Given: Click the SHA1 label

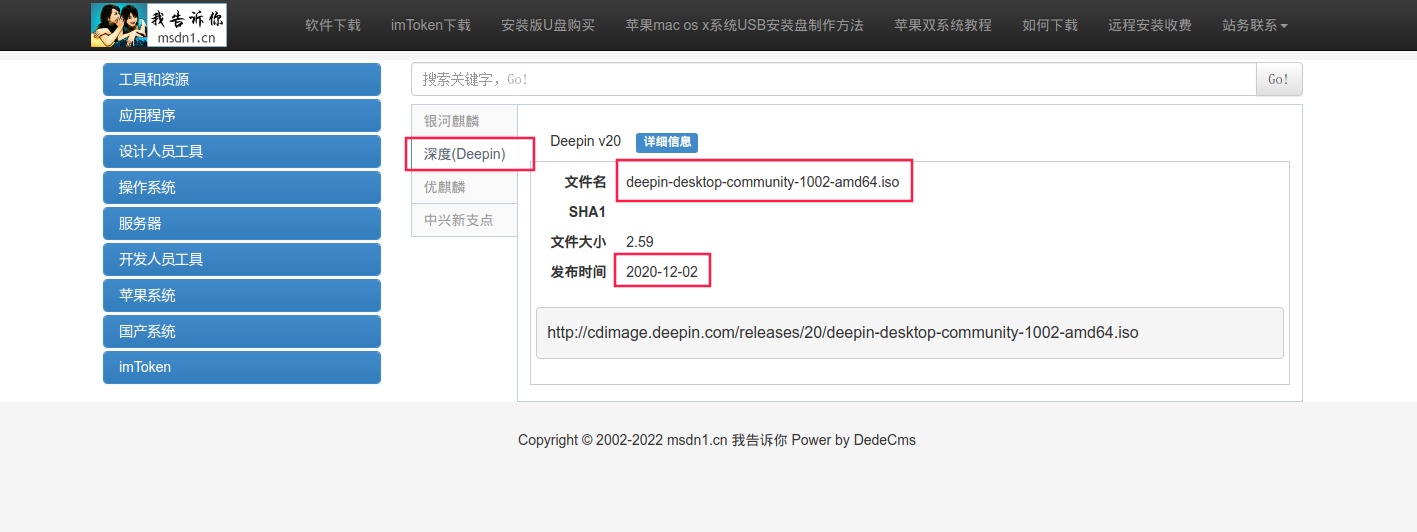Looking at the screenshot, I should (x=587, y=212).
